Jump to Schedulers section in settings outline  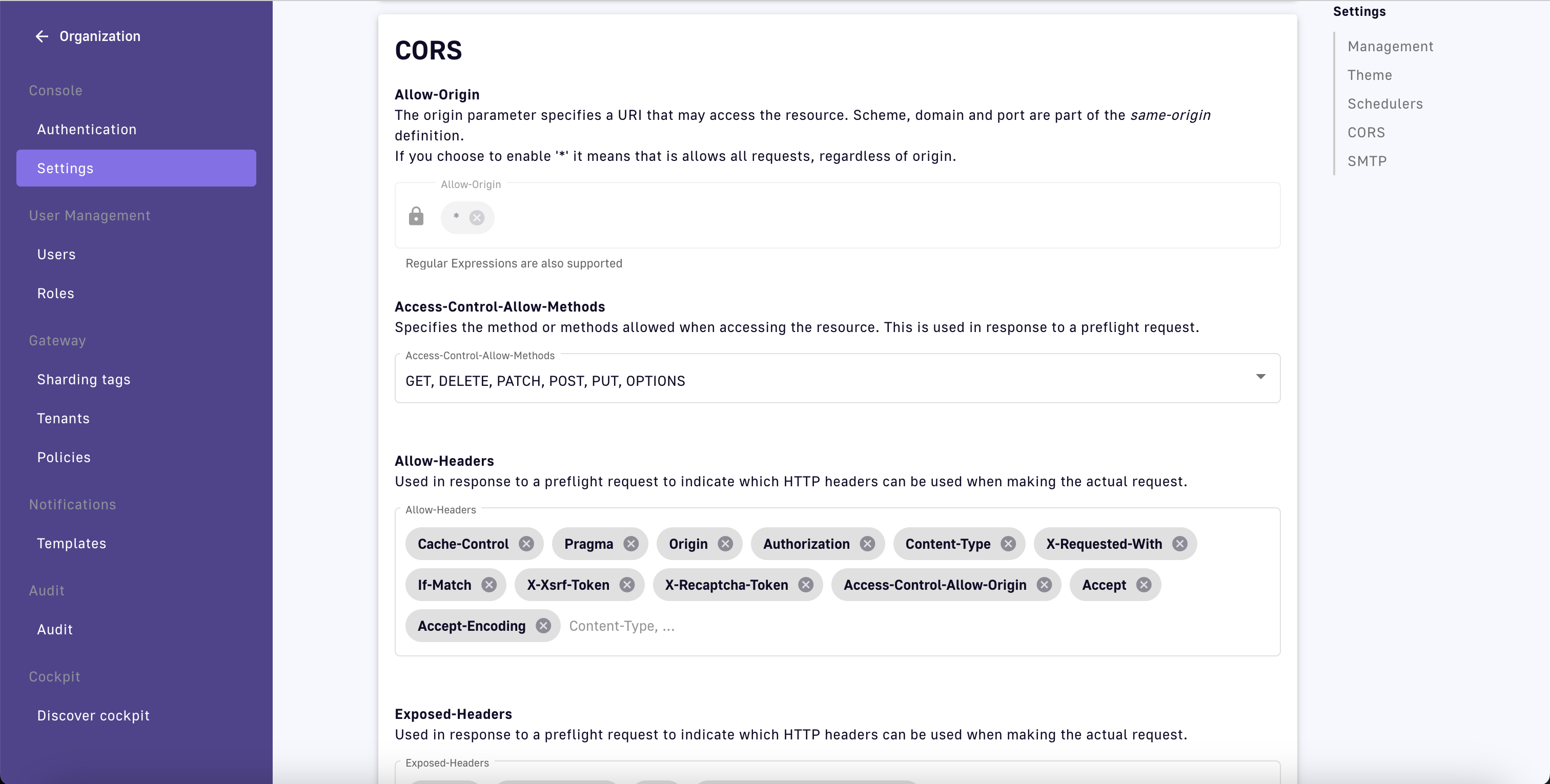pyautogui.click(x=1384, y=104)
